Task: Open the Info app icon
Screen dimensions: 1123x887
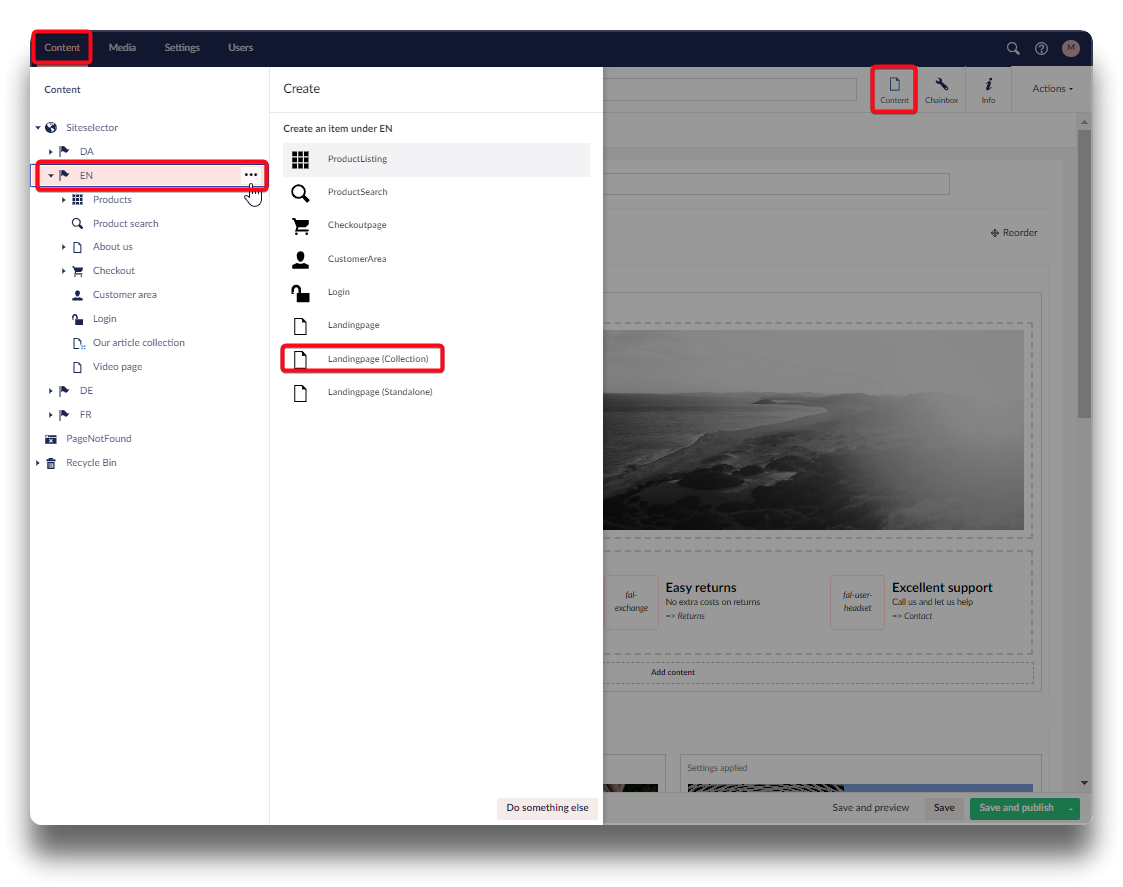Action: tap(988, 90)
